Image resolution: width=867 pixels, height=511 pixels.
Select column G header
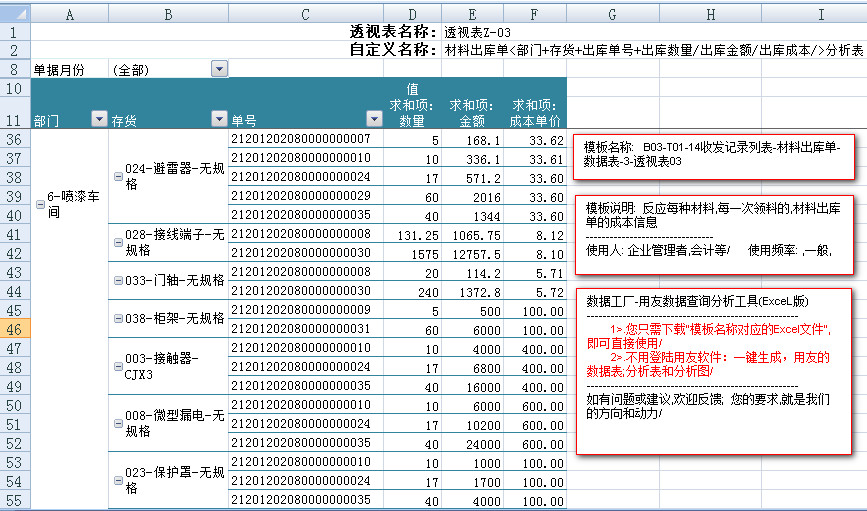[611, 14]
